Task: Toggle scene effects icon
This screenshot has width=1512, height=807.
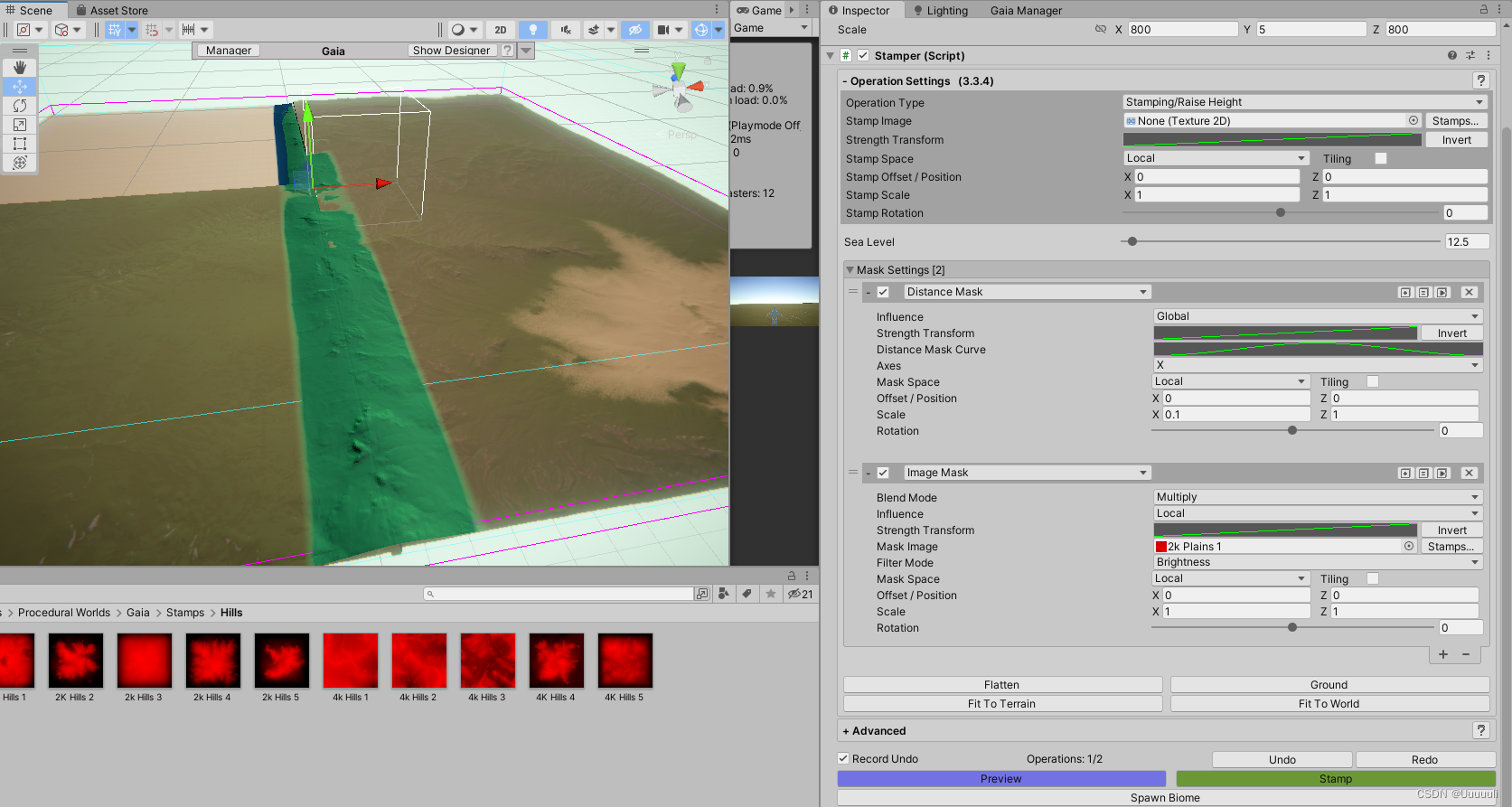Action: pos(593,30)
